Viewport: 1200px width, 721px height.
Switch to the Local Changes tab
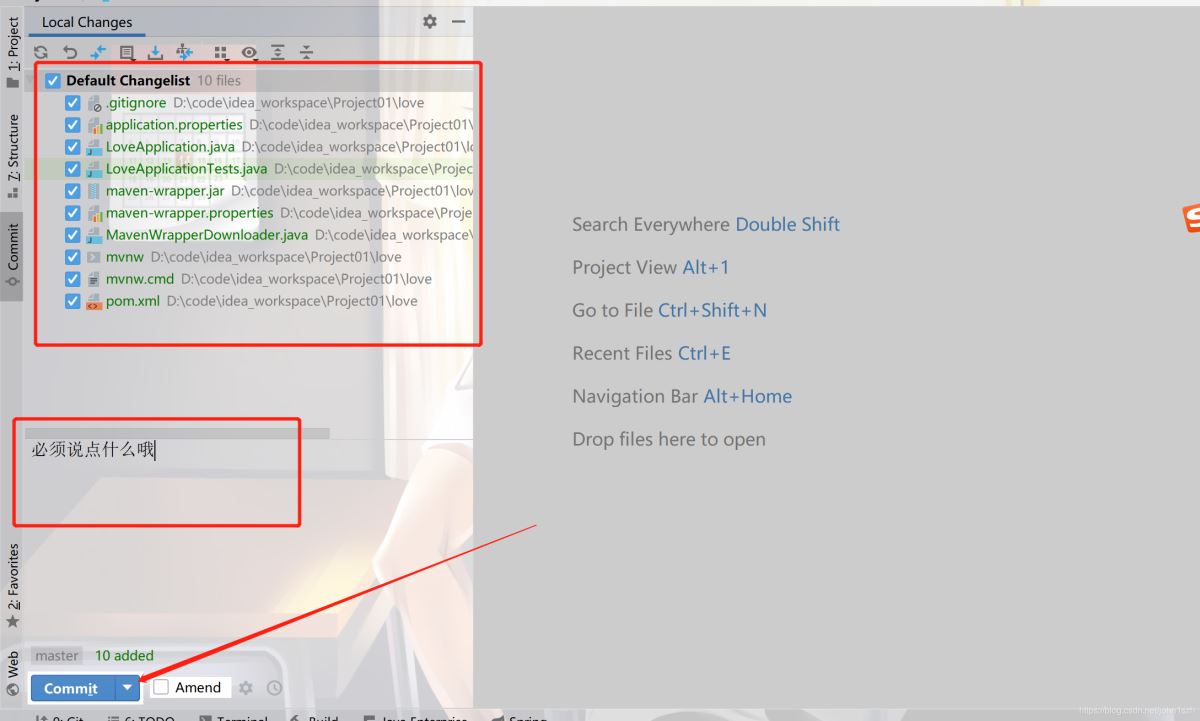(87, 22)
